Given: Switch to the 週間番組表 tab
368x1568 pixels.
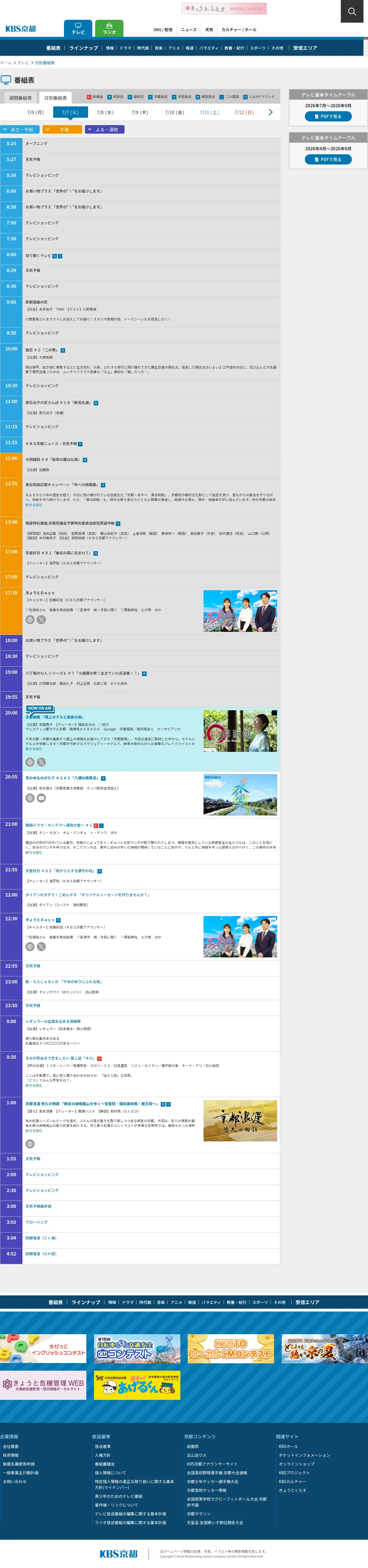Looking at the screenshot, I should 20,97.
